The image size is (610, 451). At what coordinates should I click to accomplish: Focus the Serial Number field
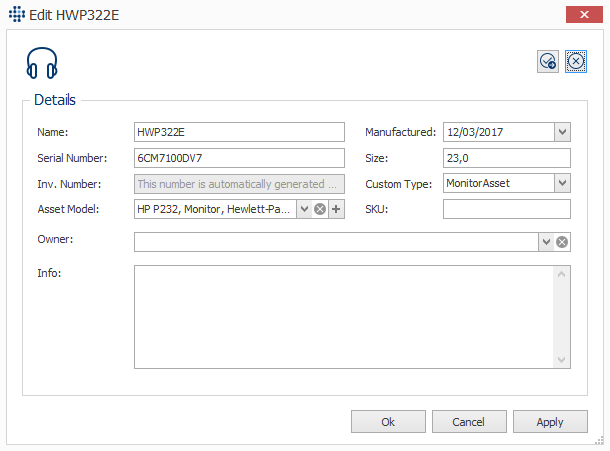pyautogui.click(x=239, y=158)
